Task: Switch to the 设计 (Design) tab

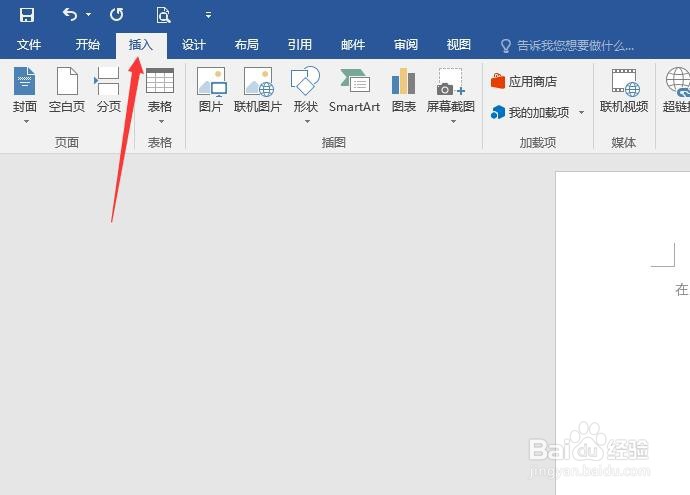Action: tap(194, 45)
